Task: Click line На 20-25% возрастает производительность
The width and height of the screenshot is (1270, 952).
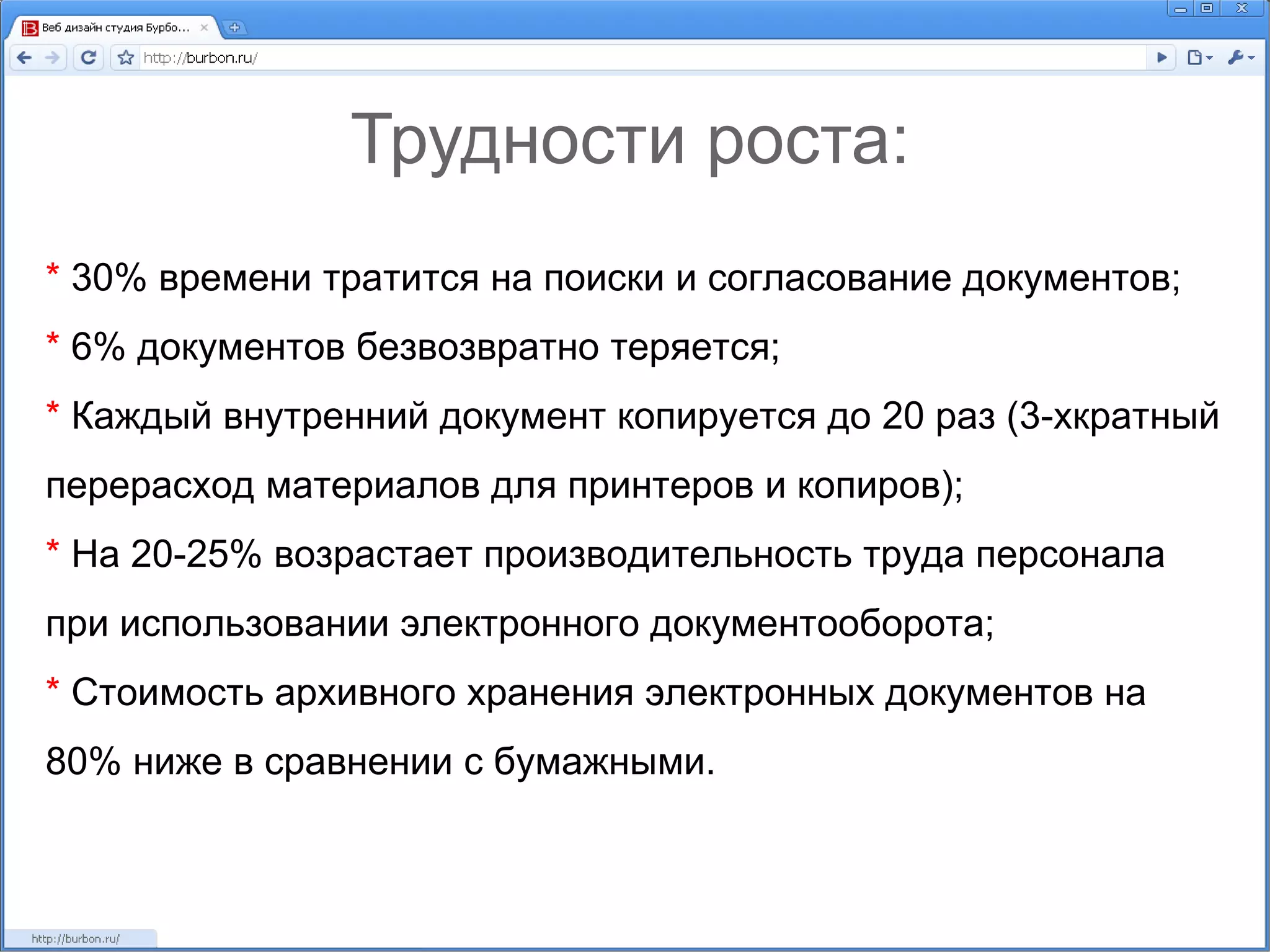Action: coord(606,554)
